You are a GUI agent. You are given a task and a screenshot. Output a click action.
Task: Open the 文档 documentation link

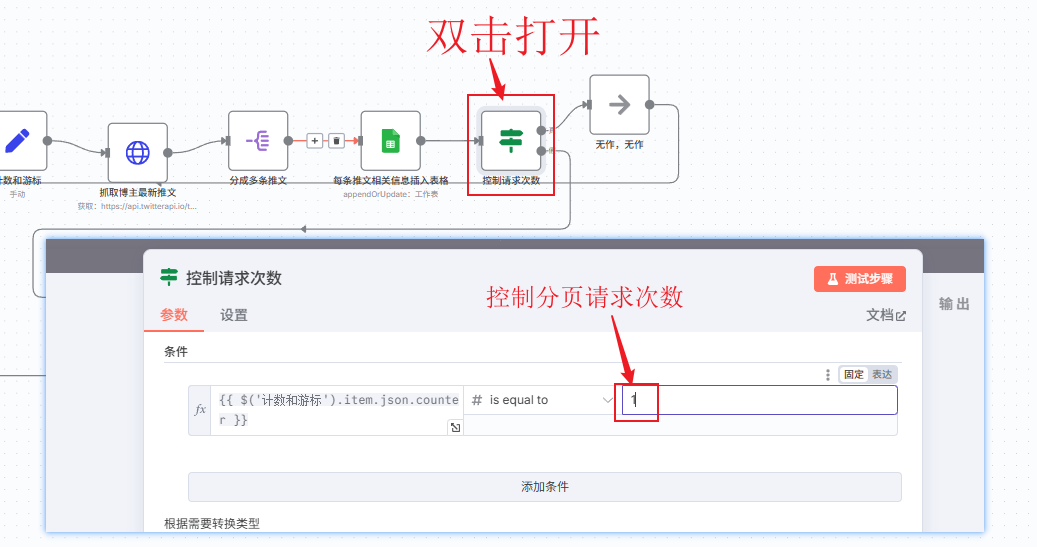tap(886, 316)
